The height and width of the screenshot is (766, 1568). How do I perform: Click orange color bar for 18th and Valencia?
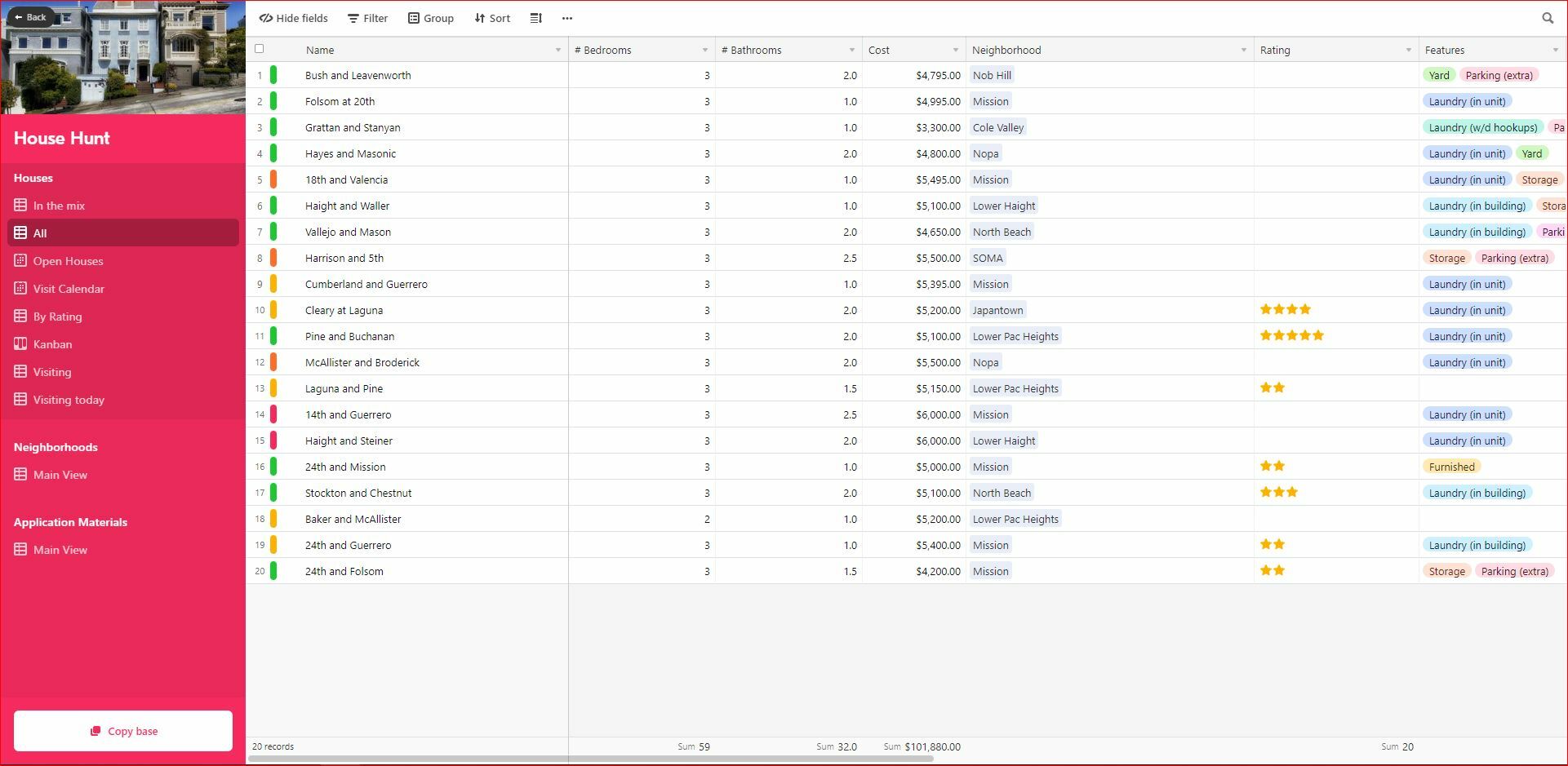(x=273, y=179)
